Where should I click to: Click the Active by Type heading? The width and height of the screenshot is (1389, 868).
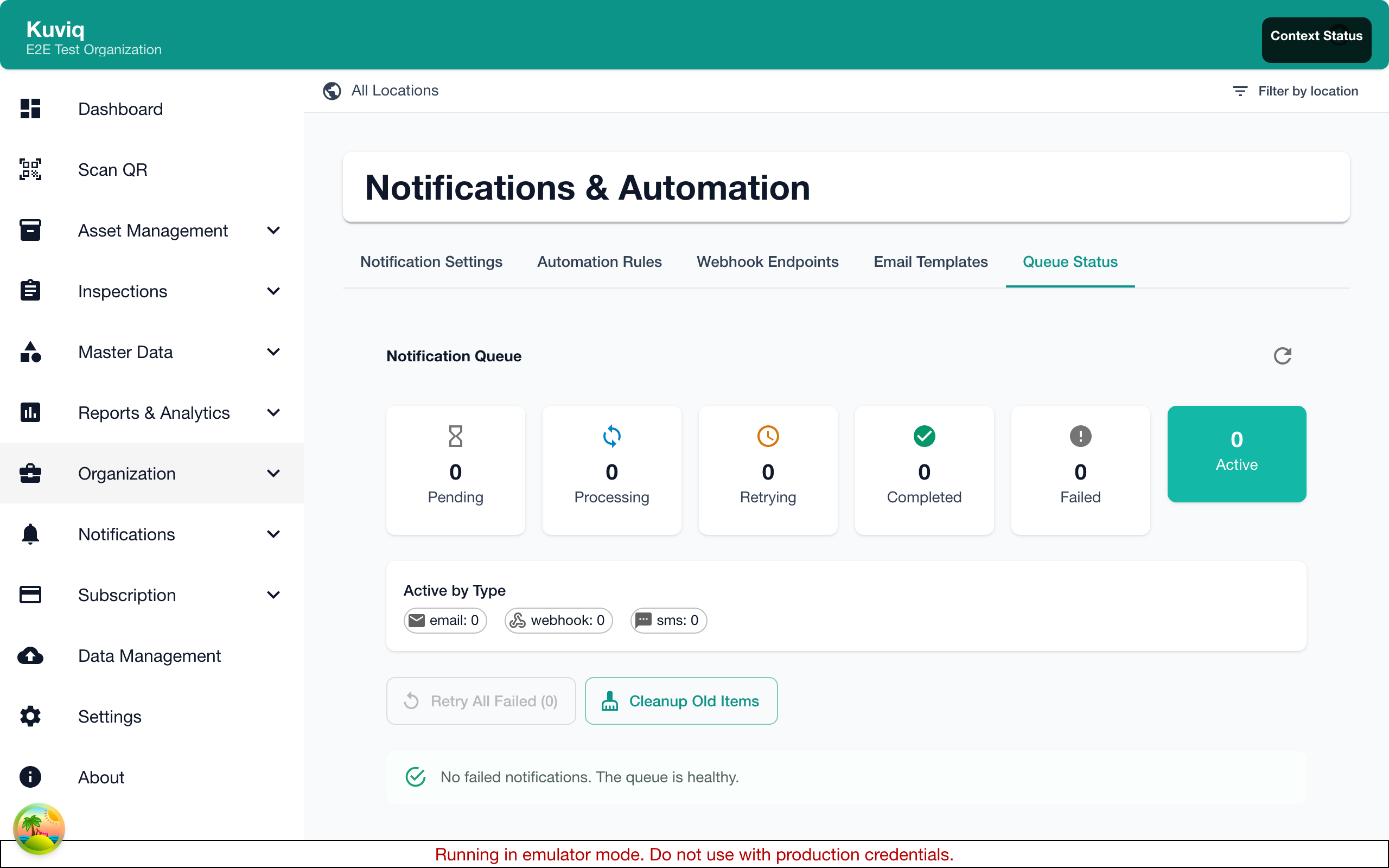point(455,590)
